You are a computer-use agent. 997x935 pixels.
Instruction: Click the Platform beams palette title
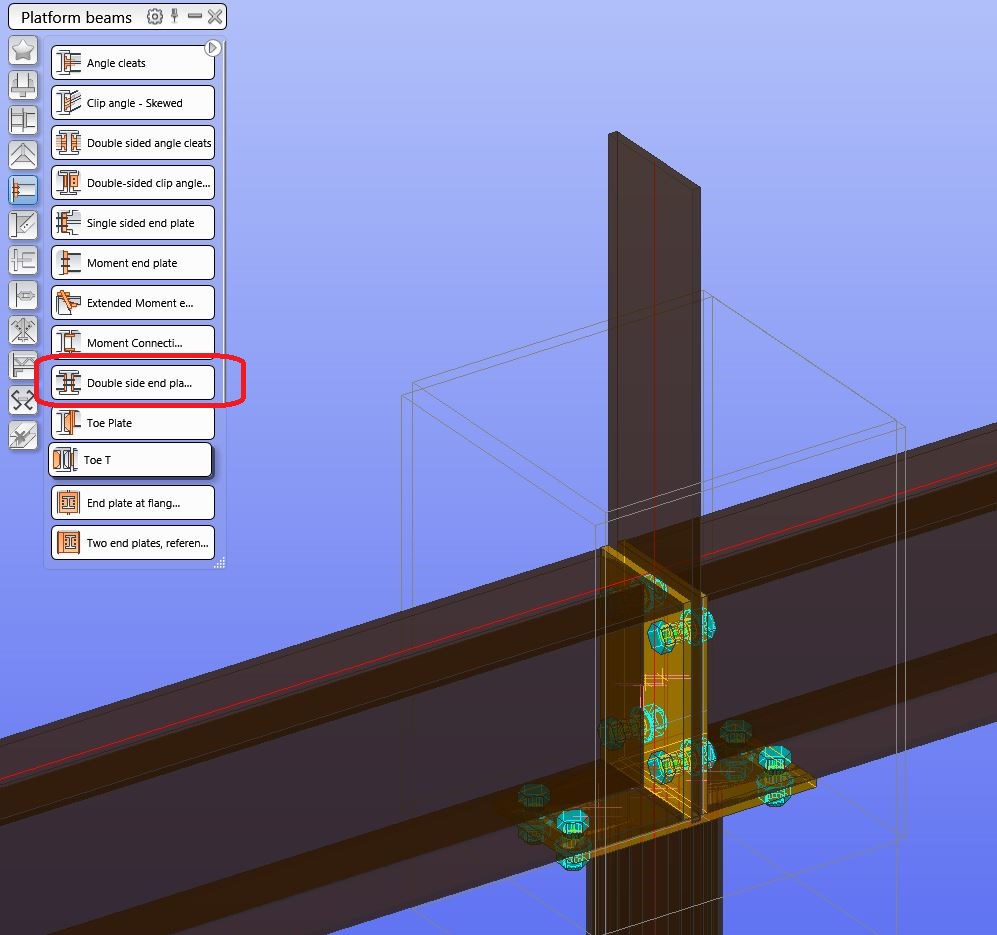pos(76,17)
